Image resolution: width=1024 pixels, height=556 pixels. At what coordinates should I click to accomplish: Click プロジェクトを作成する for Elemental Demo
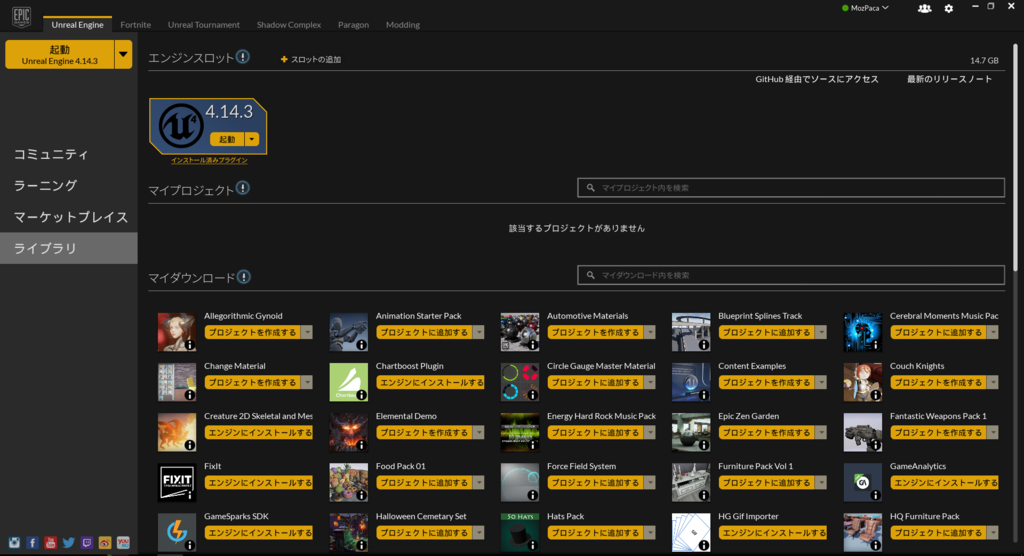click(x=424, y=433)
